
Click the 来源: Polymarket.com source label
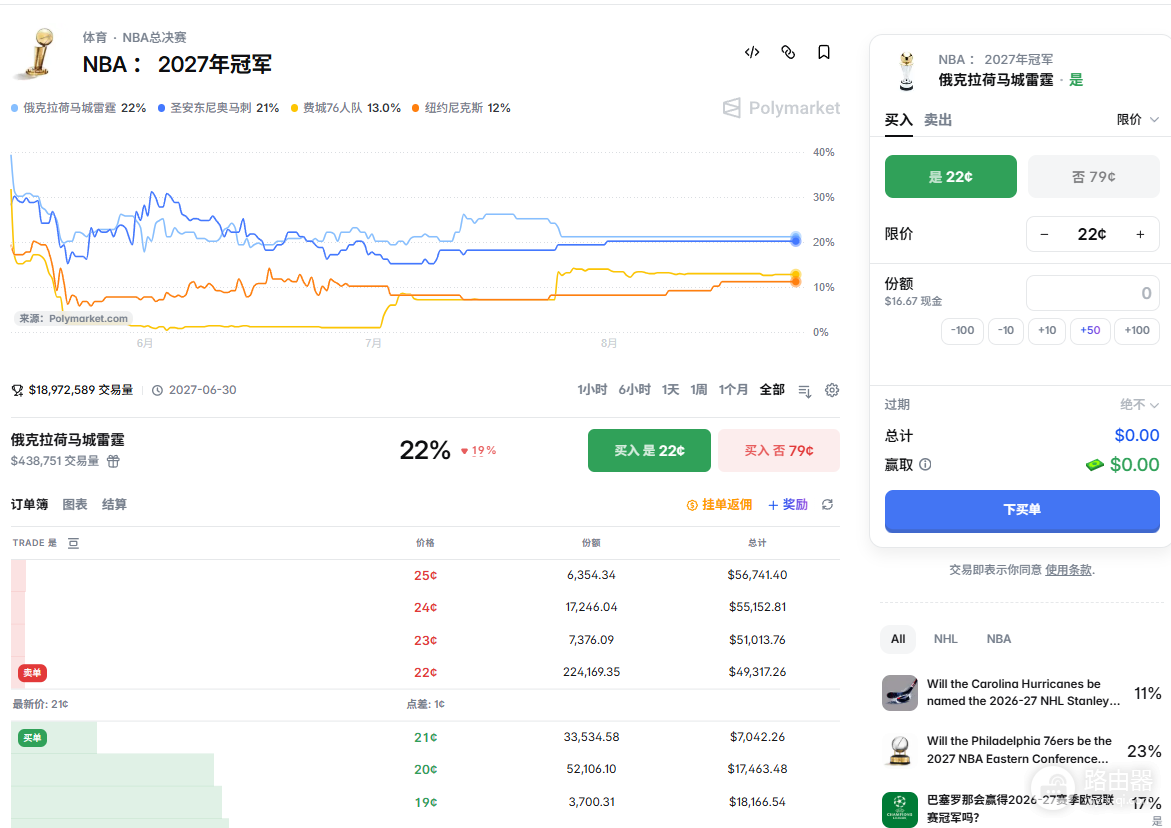point(73,318)
